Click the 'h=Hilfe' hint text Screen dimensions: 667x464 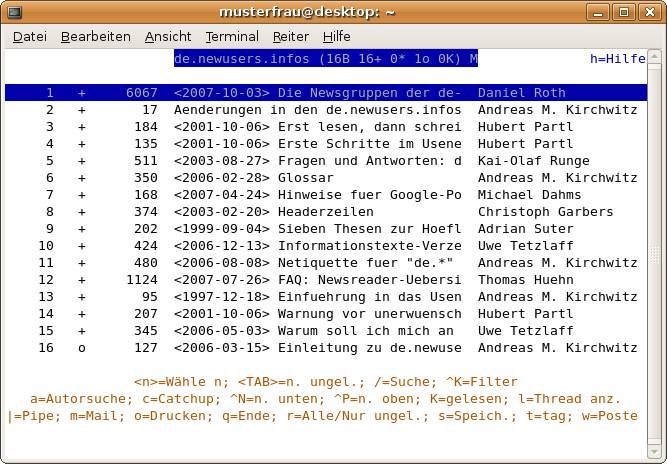617,59
